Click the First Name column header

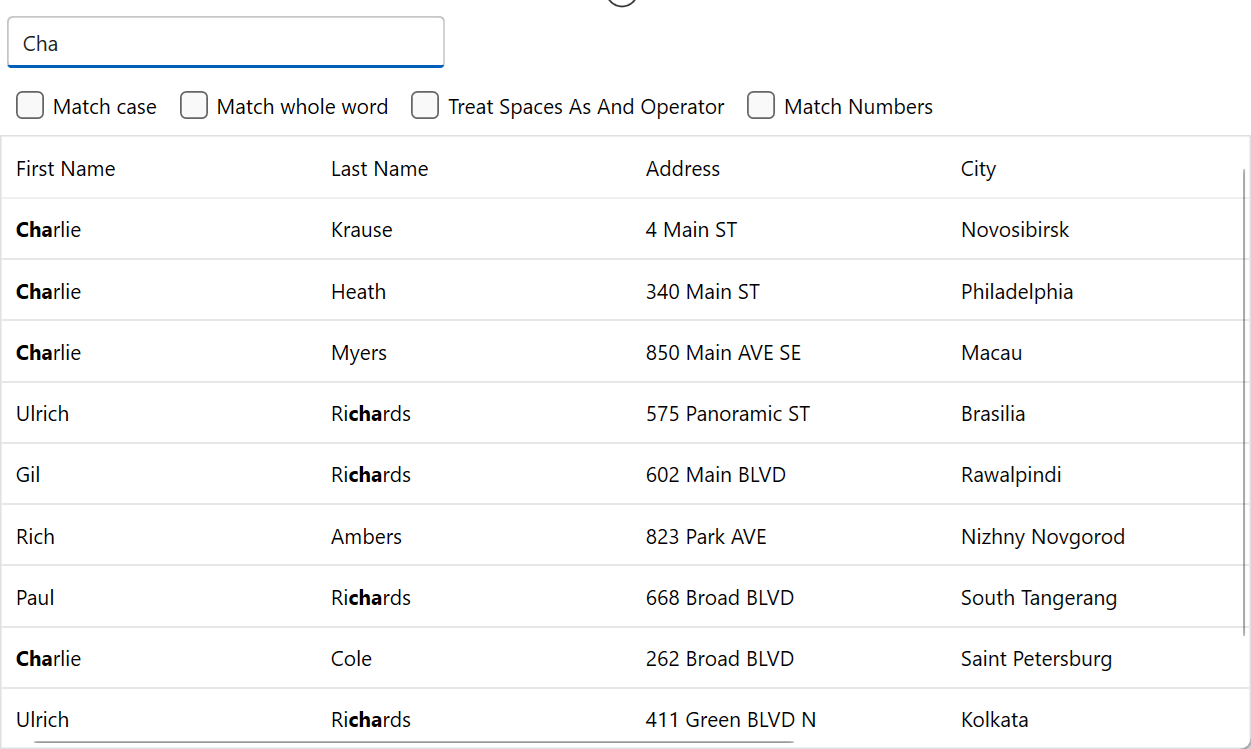click(x=65, y=168)
